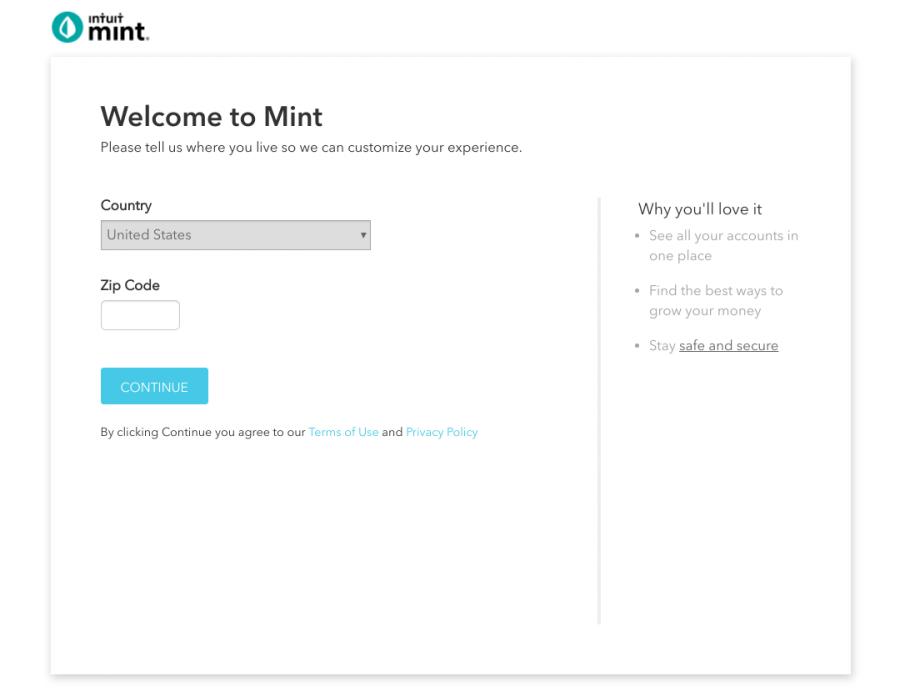904x693 pixels.
Task: Click the 'Why you'll love it' heading
Action: (700, 209)
